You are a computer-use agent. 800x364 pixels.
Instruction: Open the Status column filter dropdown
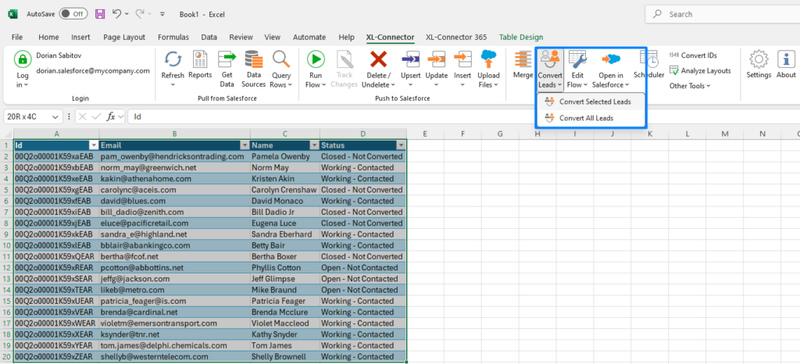point(401,145)
